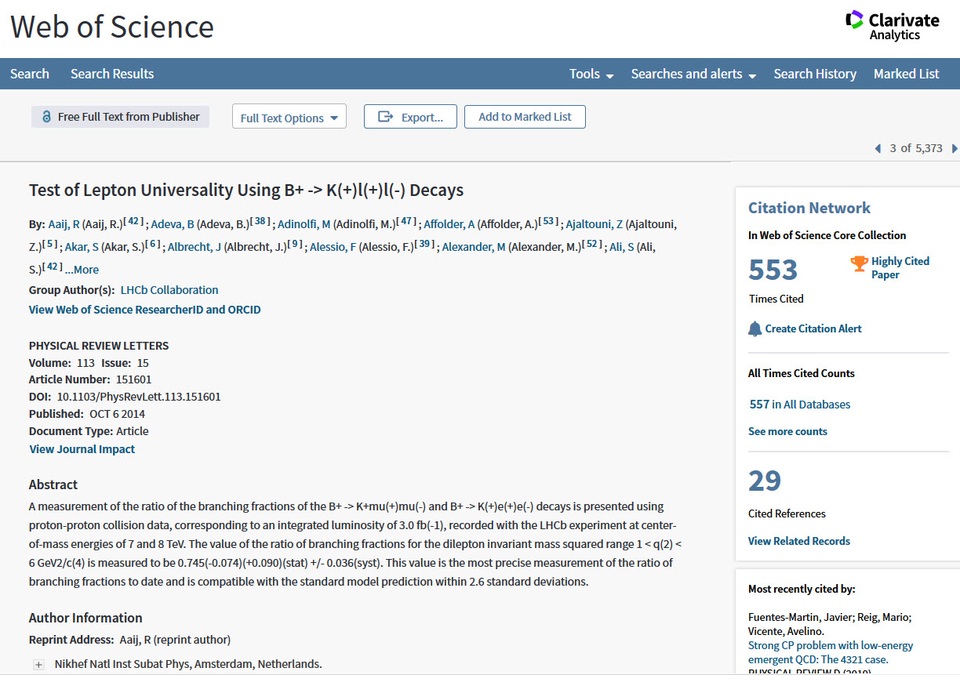Click affiliation reference 47 after Adinolfi
The width and height of the screenshot is (960, 675).
click(407, 221)
